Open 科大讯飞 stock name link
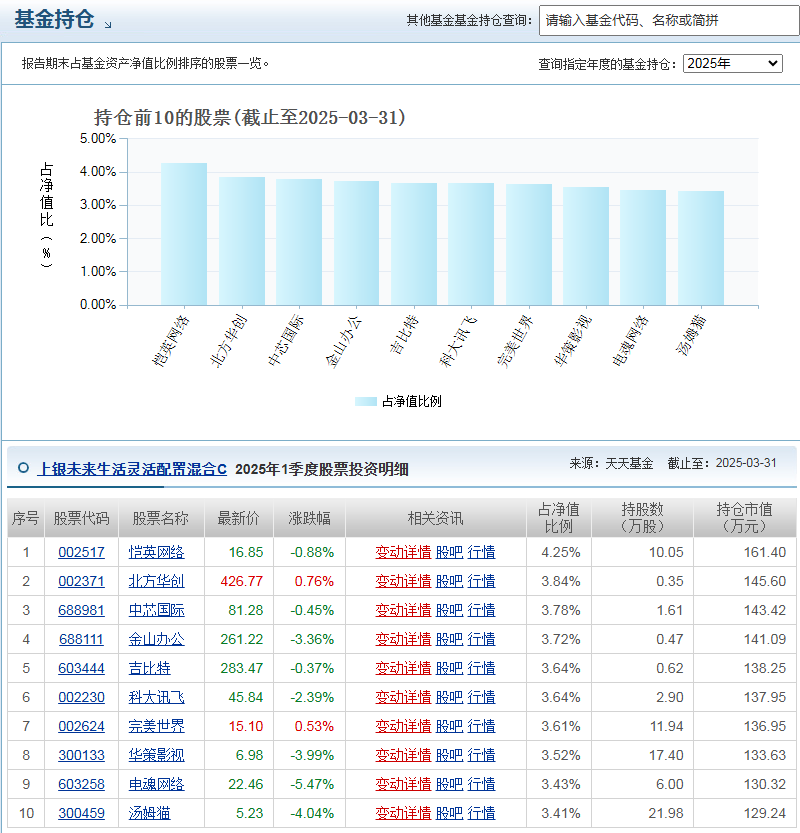The width and height of the screenshot is (800, 833). pyautogui.click(x=156, y=697)
